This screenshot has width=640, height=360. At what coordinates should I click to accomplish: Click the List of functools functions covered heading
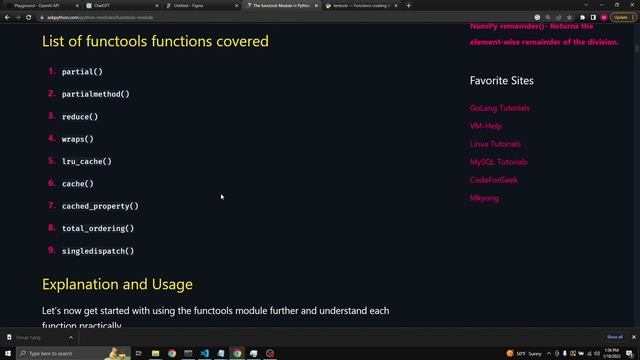coord(155,41)
